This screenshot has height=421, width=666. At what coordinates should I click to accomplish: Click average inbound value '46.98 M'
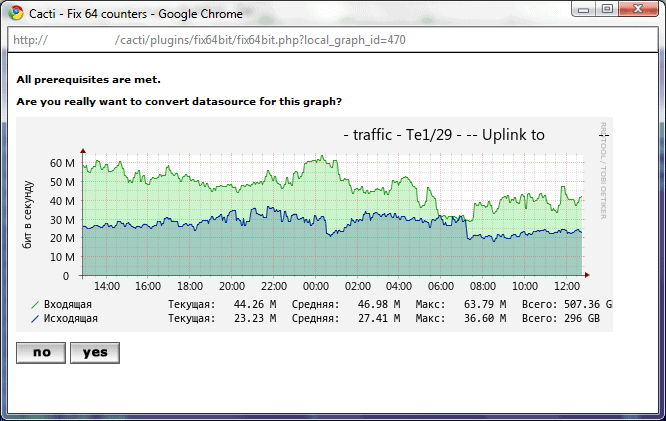379,304
